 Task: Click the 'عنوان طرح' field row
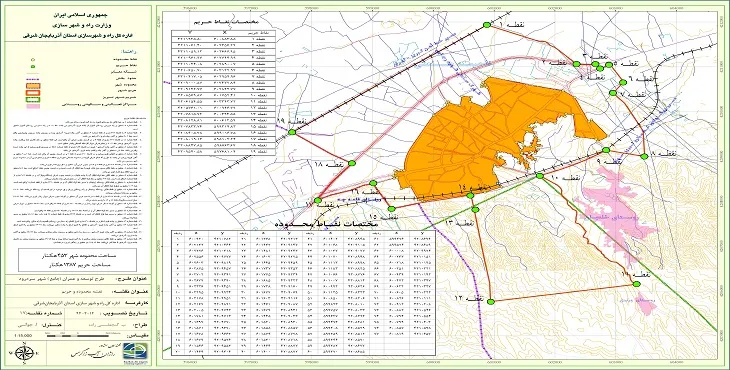pos(78,280)
